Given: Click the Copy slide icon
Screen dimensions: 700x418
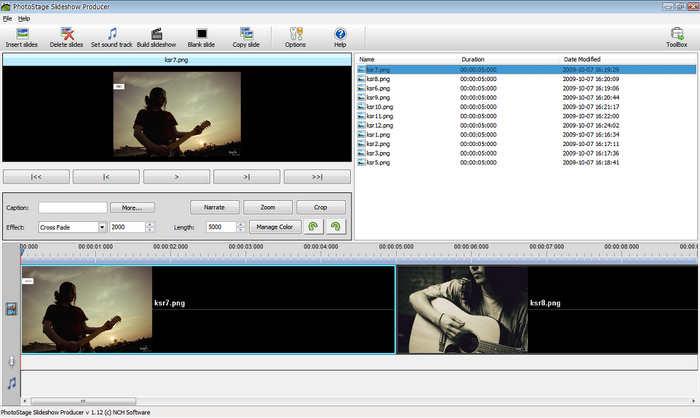Looking at the screenshot, I should [246, 36].
